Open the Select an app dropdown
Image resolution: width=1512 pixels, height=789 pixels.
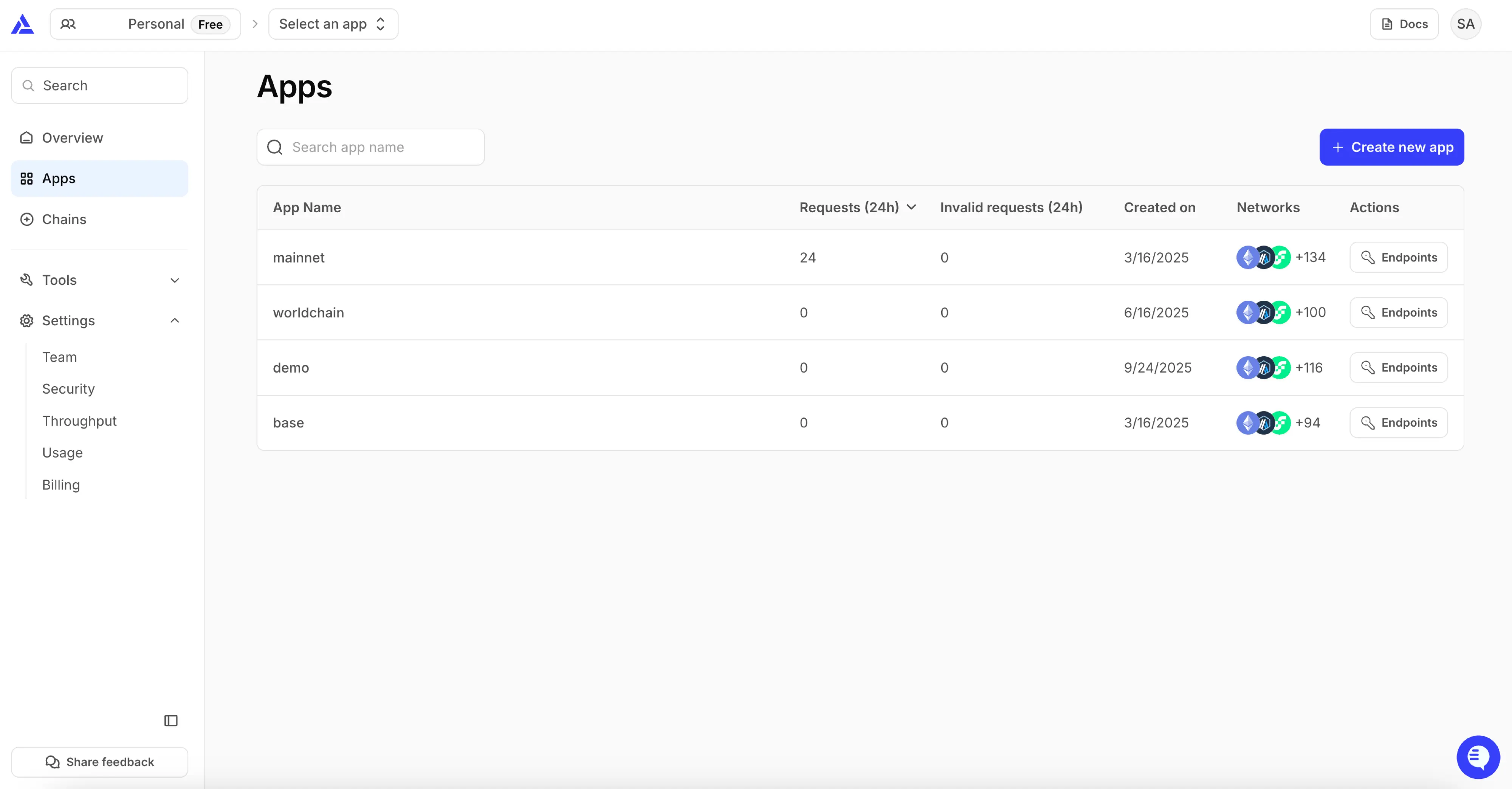[x=333, y=24]
